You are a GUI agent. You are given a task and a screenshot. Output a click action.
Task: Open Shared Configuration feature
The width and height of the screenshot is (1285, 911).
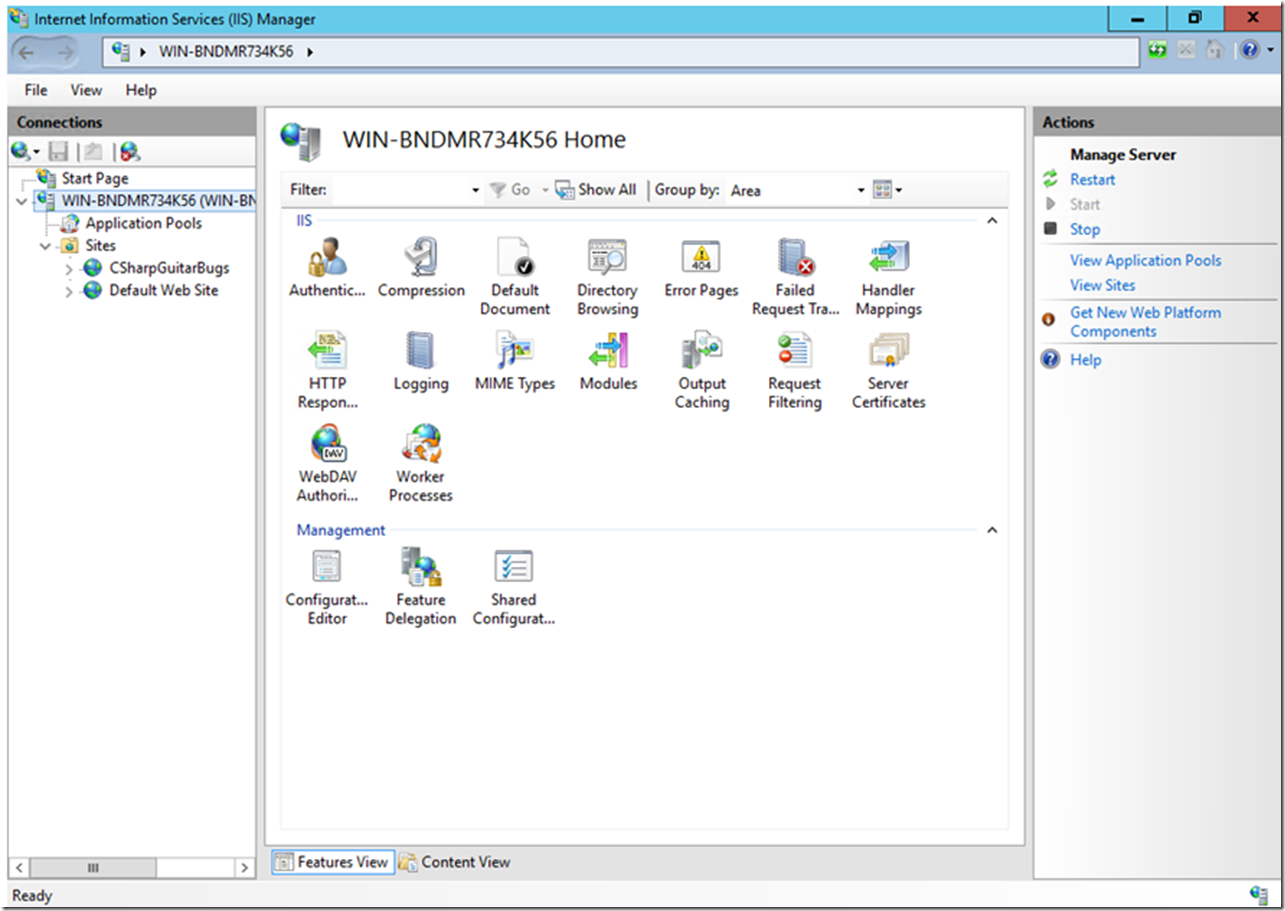point(514,586)
